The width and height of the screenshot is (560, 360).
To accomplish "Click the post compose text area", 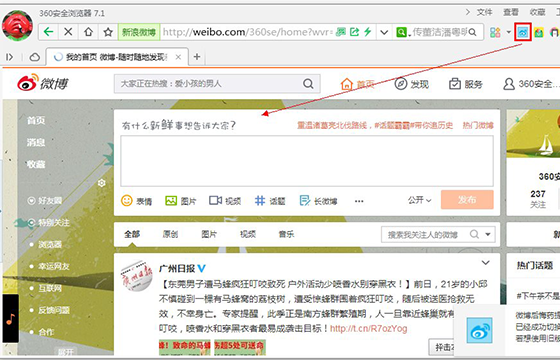I will point(307,161).
